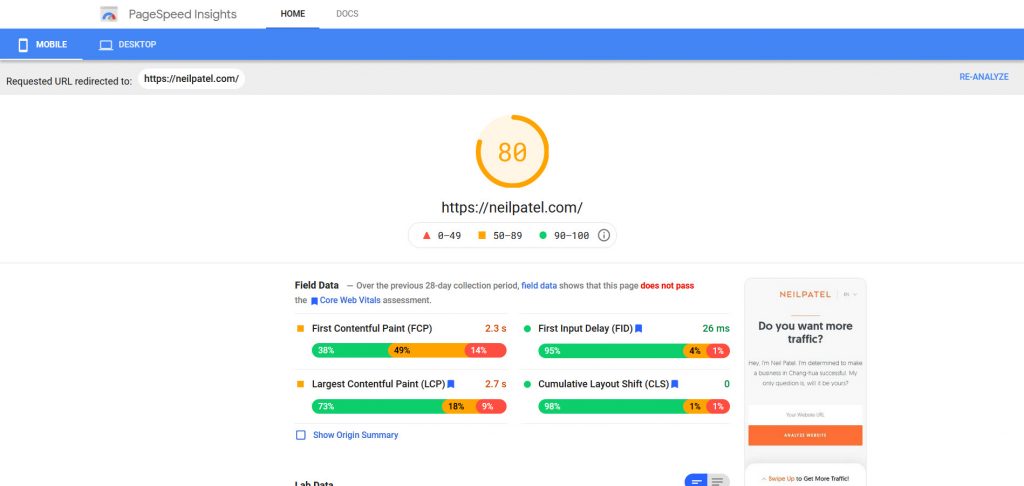Image resolution: width=1024 pixels, height=486 pixels.
Task: Click the https://neilpatel.com/ heading under score
Action: 512,208
